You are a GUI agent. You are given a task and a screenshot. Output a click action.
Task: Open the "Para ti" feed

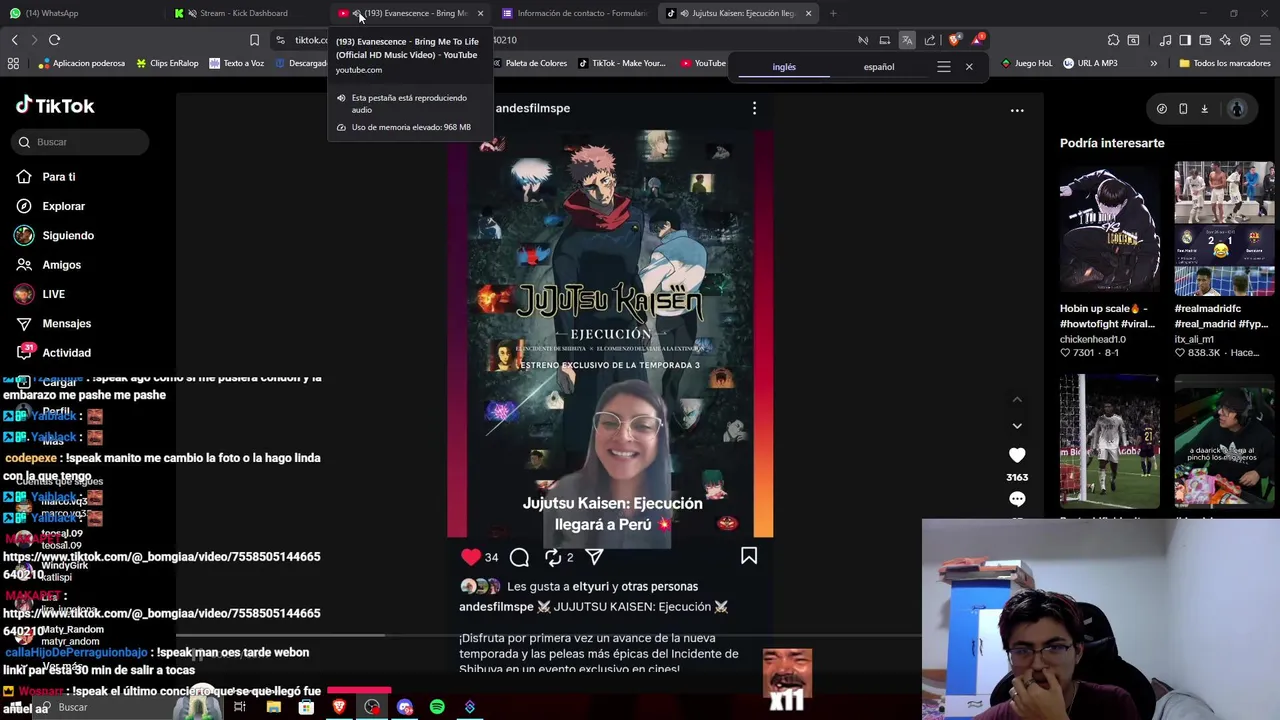pos(46,177)
